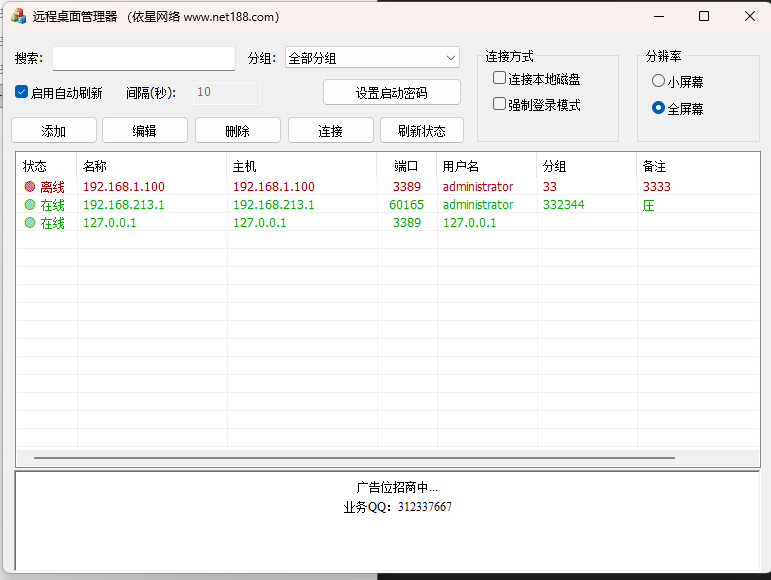The image size is (771, 580).
Task: Click into the 搜索 search input field
Action: tap(143, 58)
